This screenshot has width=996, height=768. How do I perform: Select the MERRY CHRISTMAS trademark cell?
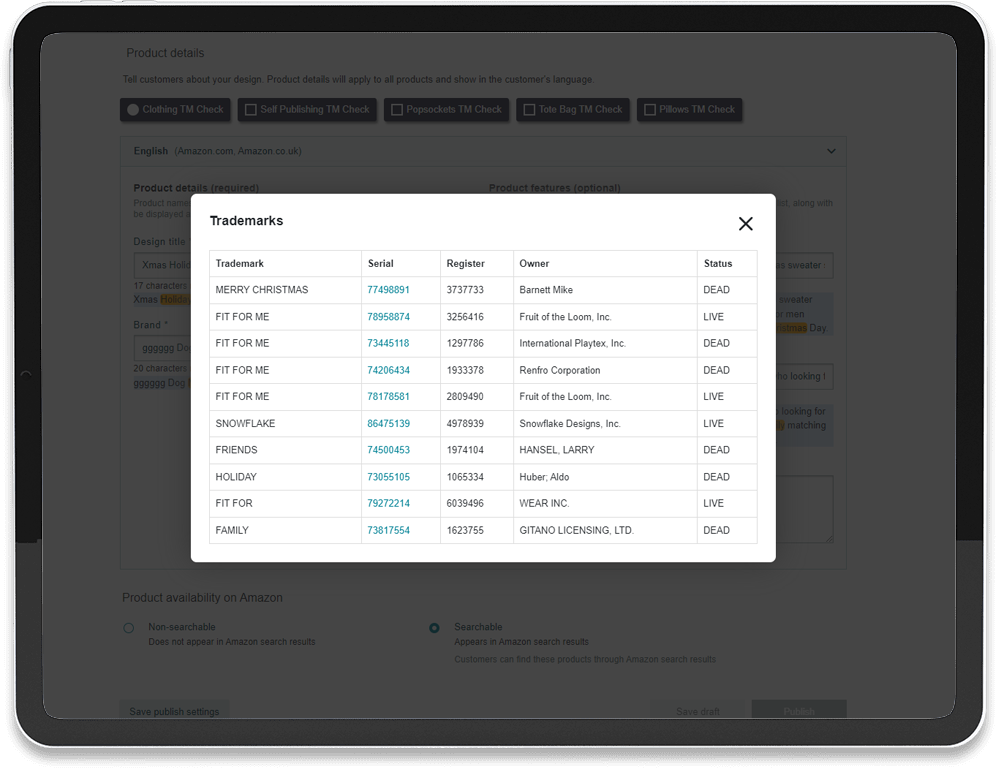tap(286, 290)
